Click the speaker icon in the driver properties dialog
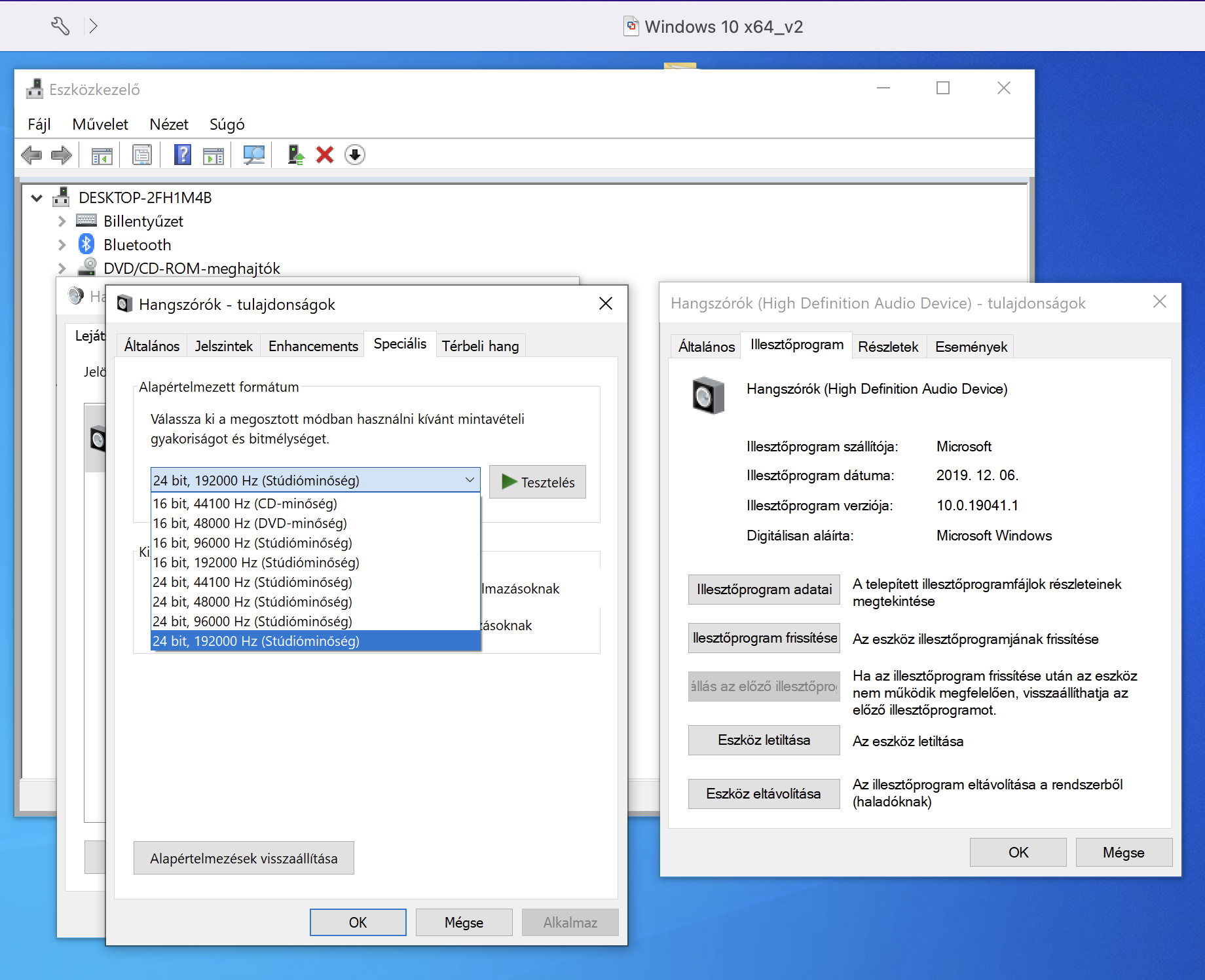This screenshot has height=980, width=1205. [709, 396]
